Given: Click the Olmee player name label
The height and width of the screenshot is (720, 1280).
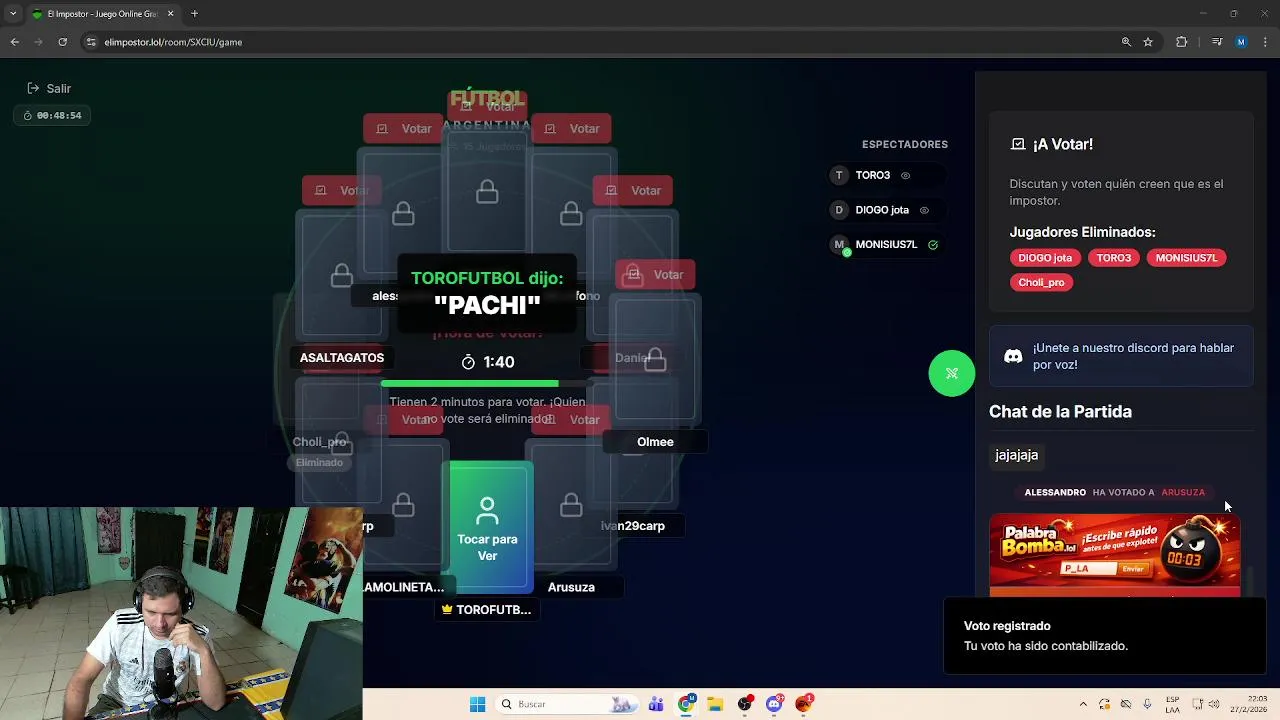Looking at the screenshot, I should click(655, 442).
